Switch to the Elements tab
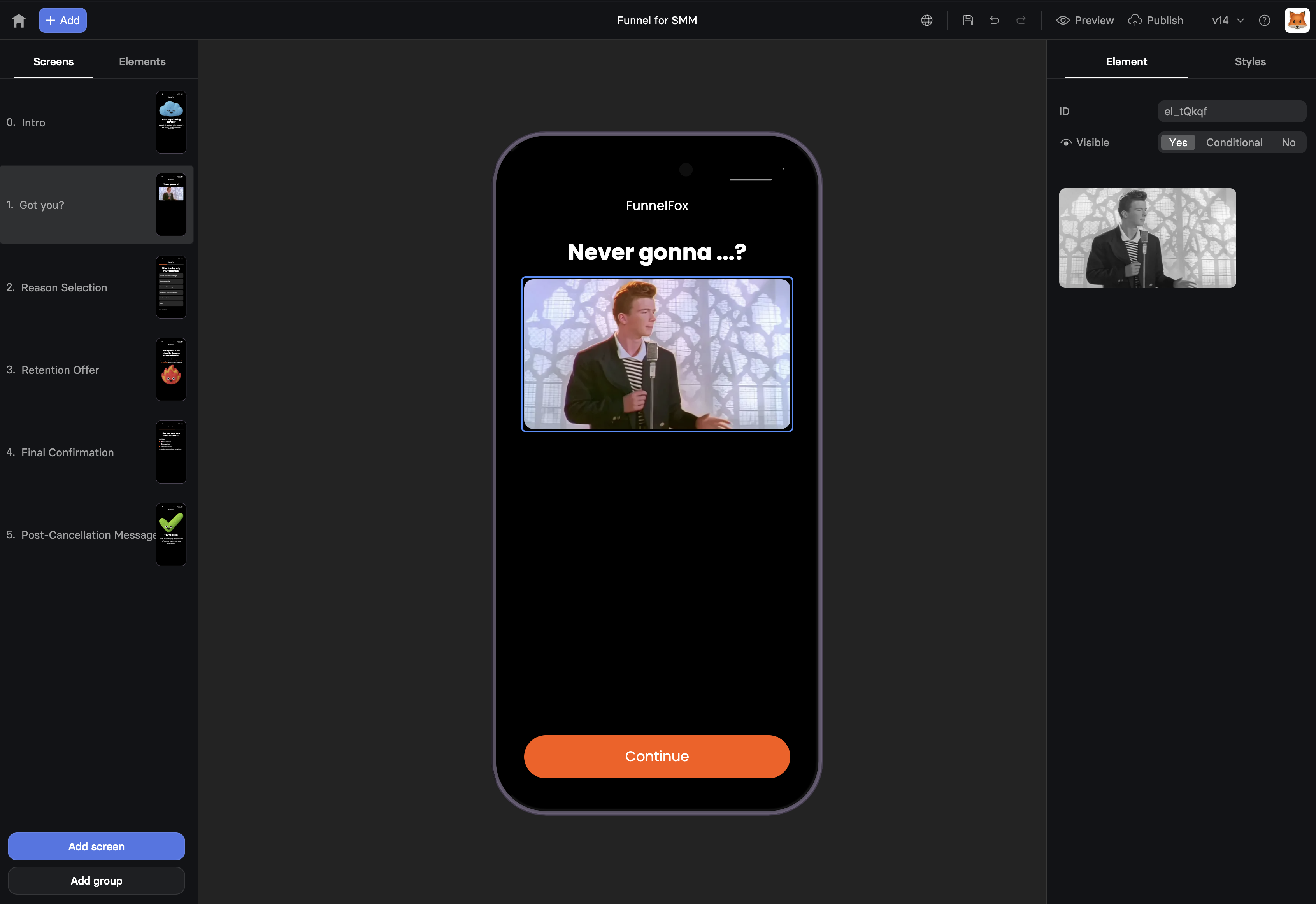This screenshot has width=1316, height=904. pyautogui.click(x=142, y=62)
